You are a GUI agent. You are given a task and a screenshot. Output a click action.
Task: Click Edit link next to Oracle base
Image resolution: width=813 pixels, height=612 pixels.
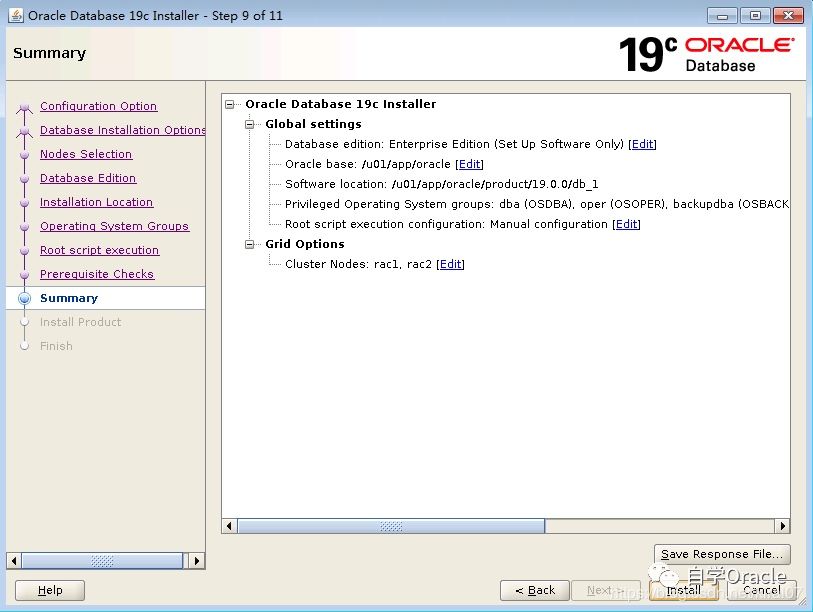point(469,164)
